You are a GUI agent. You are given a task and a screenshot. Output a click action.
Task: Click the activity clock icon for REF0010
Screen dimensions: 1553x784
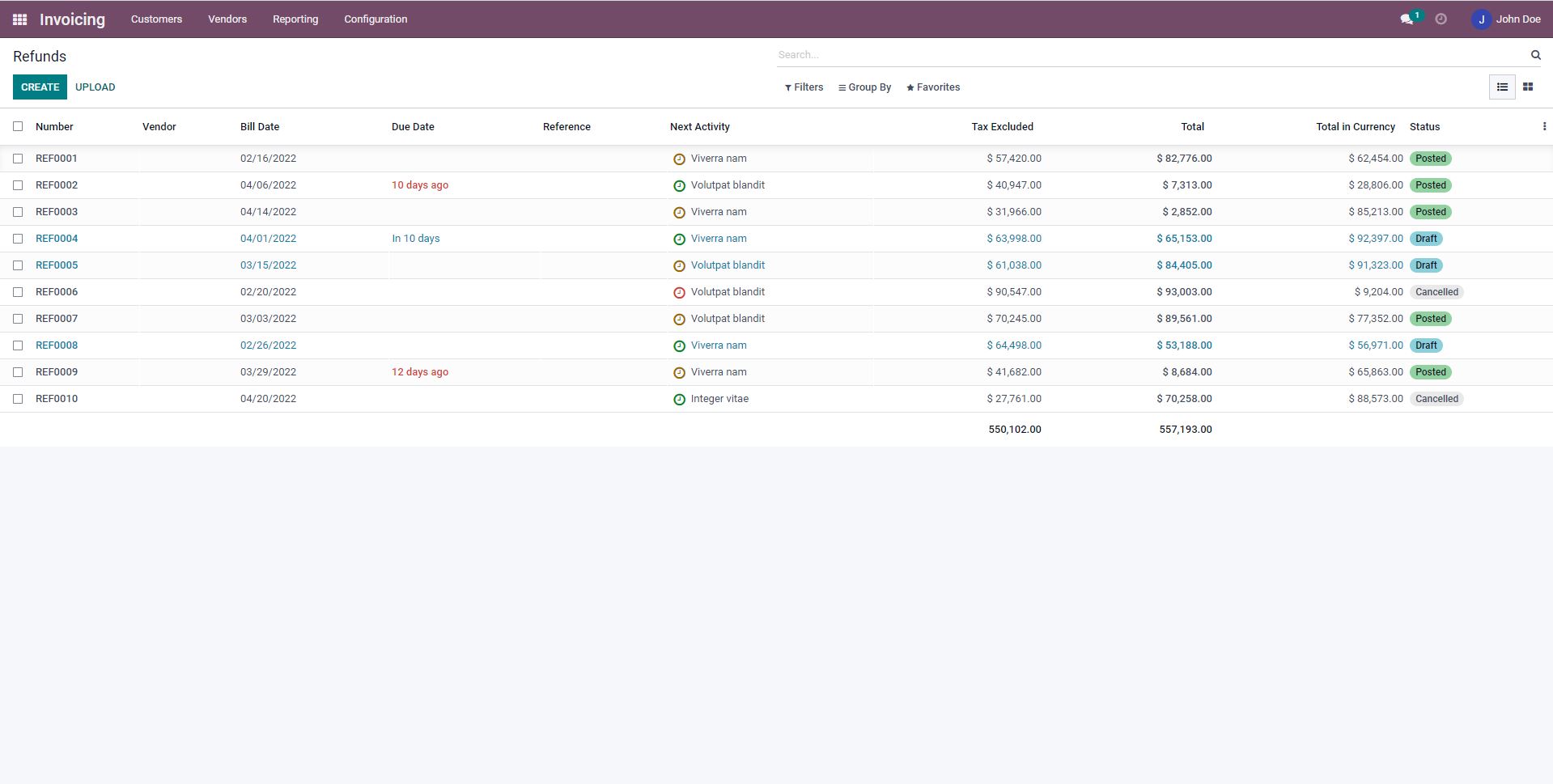[679, 400]
